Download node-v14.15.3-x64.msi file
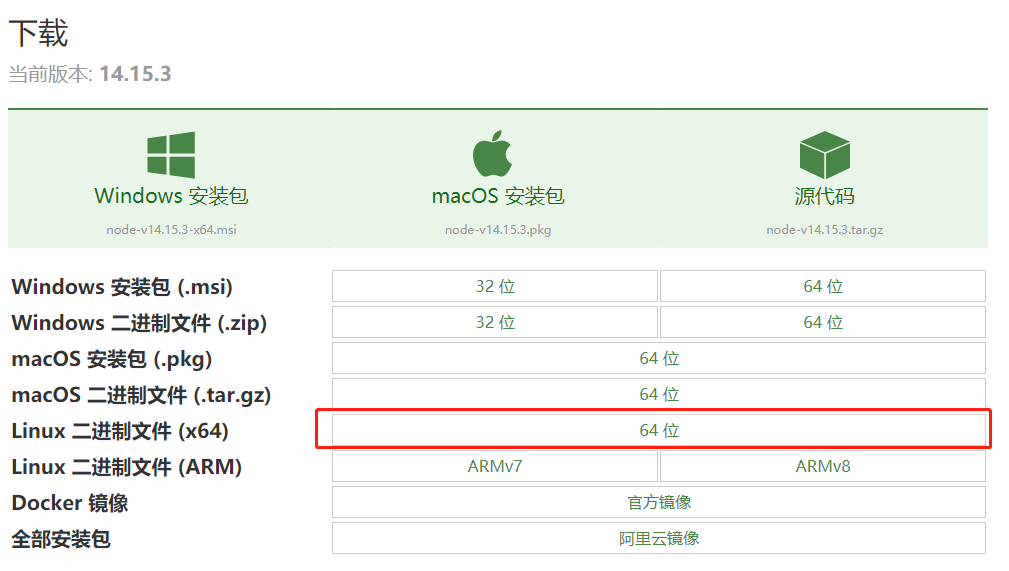 point(171,230)
